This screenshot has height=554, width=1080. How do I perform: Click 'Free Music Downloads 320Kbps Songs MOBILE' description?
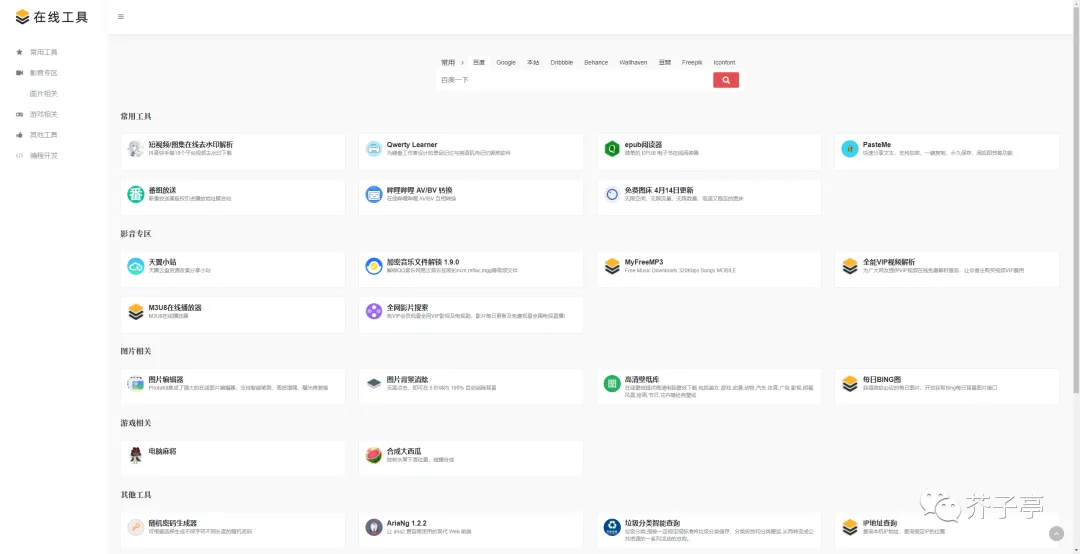pyautogui.click(x=680, y=271)
